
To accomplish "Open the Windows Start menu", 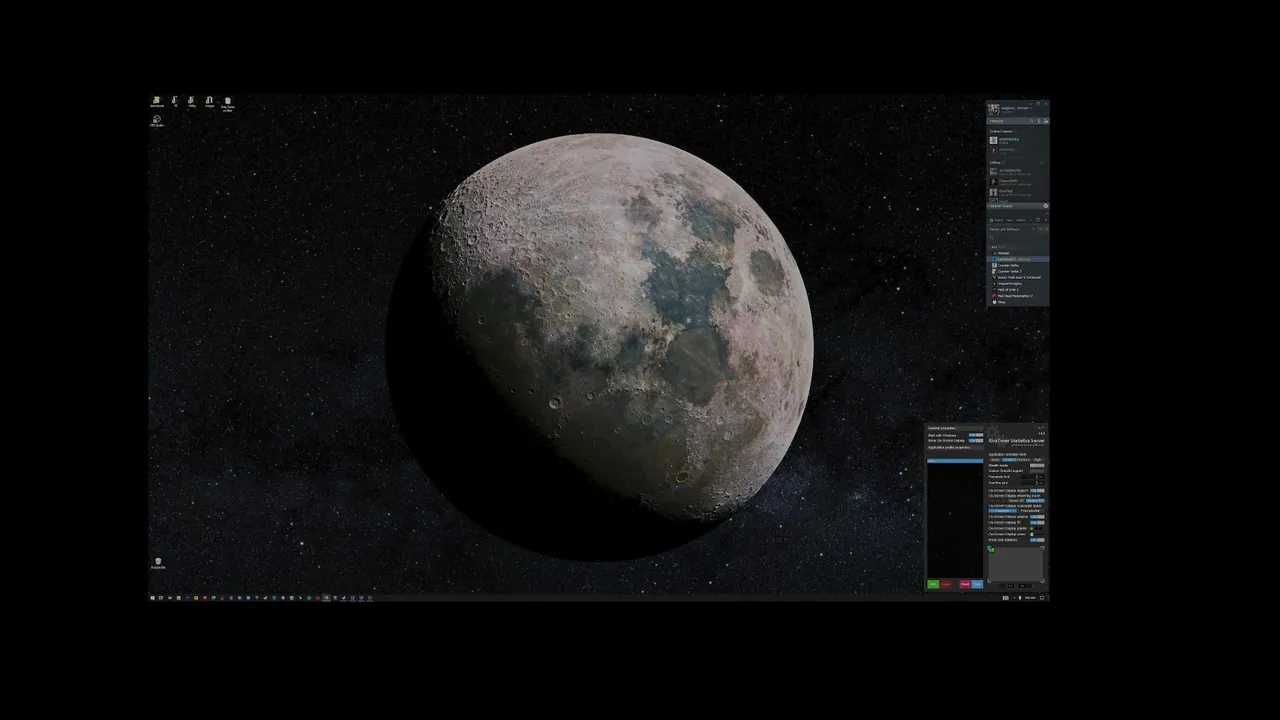I will pyautogui.click(x=153, y=597).
